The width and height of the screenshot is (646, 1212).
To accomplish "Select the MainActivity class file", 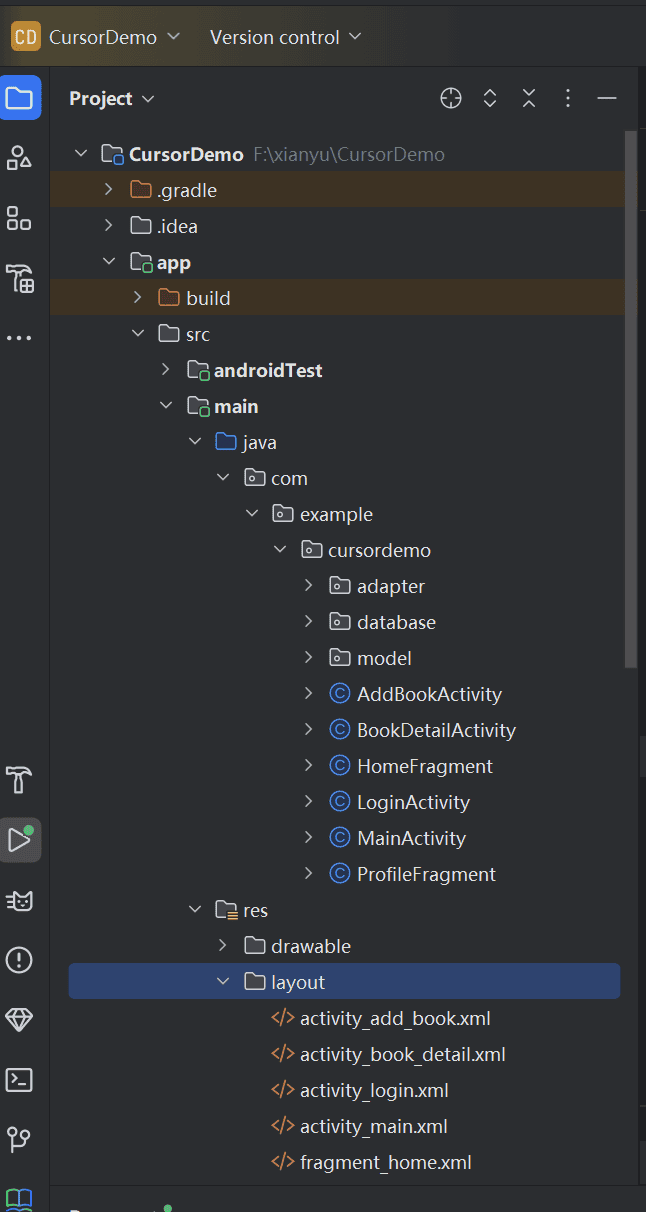I will (x=411, y=838).
